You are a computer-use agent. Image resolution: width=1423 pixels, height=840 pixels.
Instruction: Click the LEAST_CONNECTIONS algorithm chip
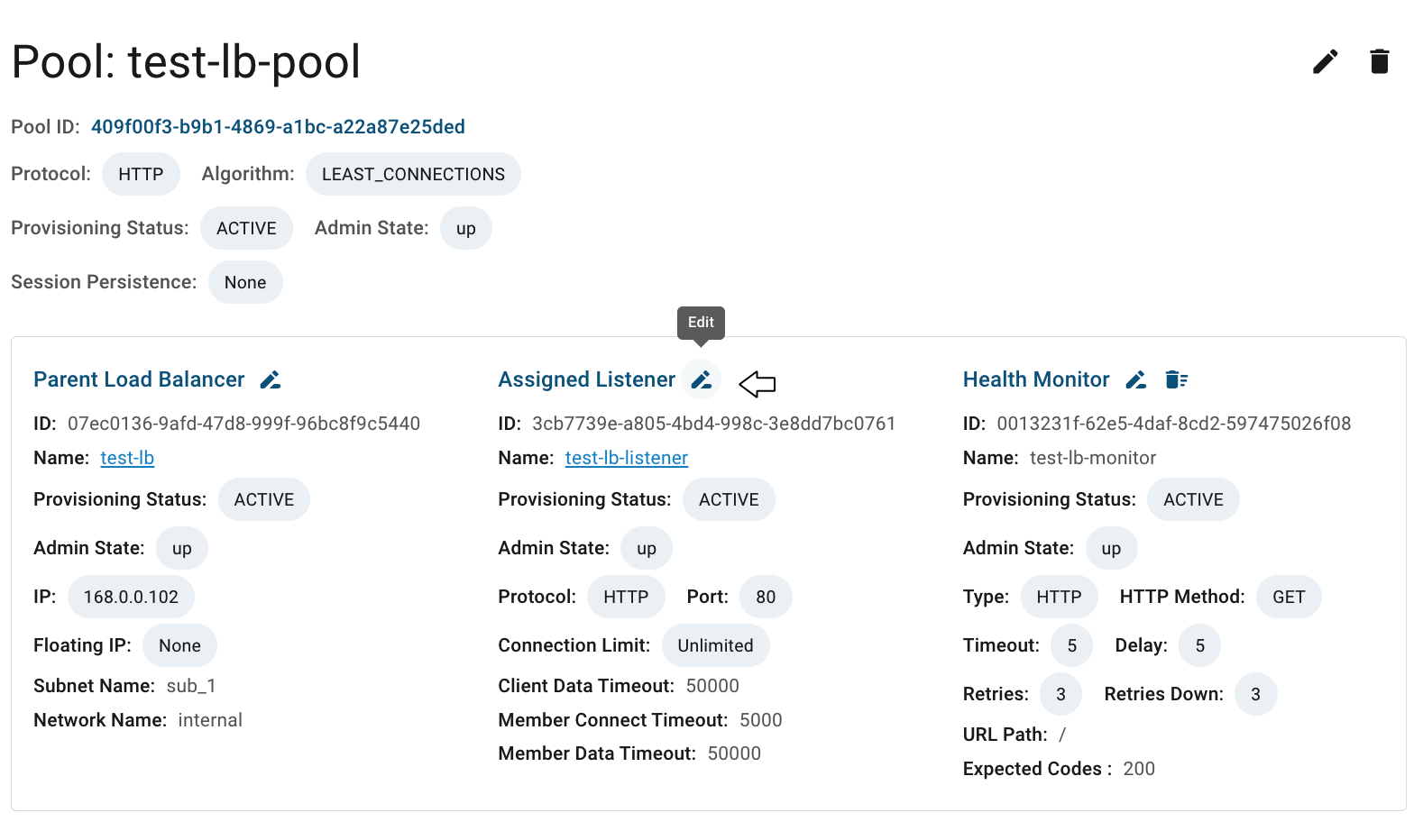click(413, 174)
